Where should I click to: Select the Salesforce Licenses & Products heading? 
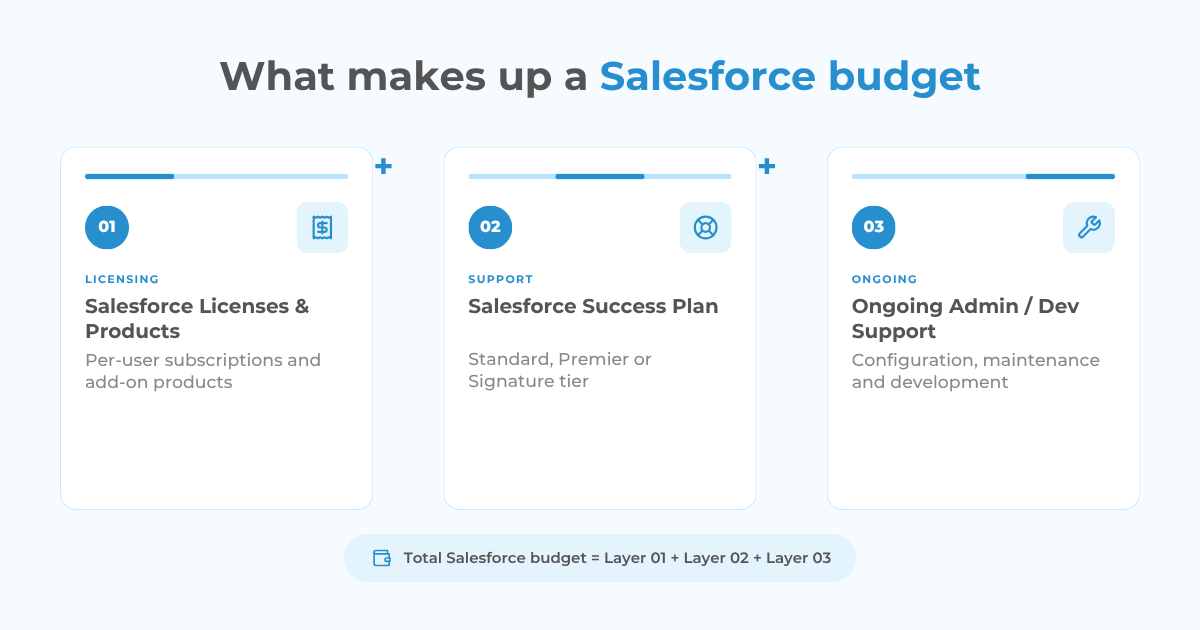click(197, 318)
